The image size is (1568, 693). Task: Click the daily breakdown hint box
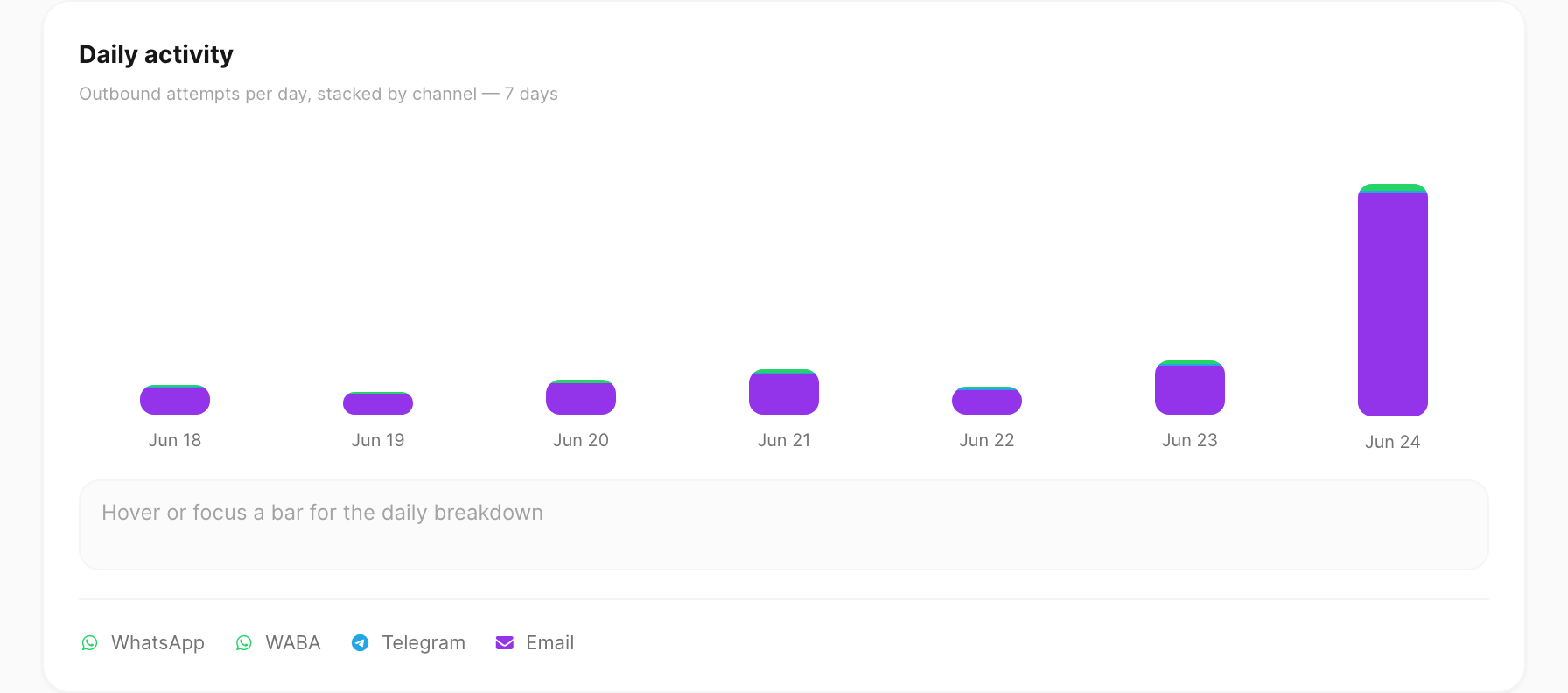784,525
